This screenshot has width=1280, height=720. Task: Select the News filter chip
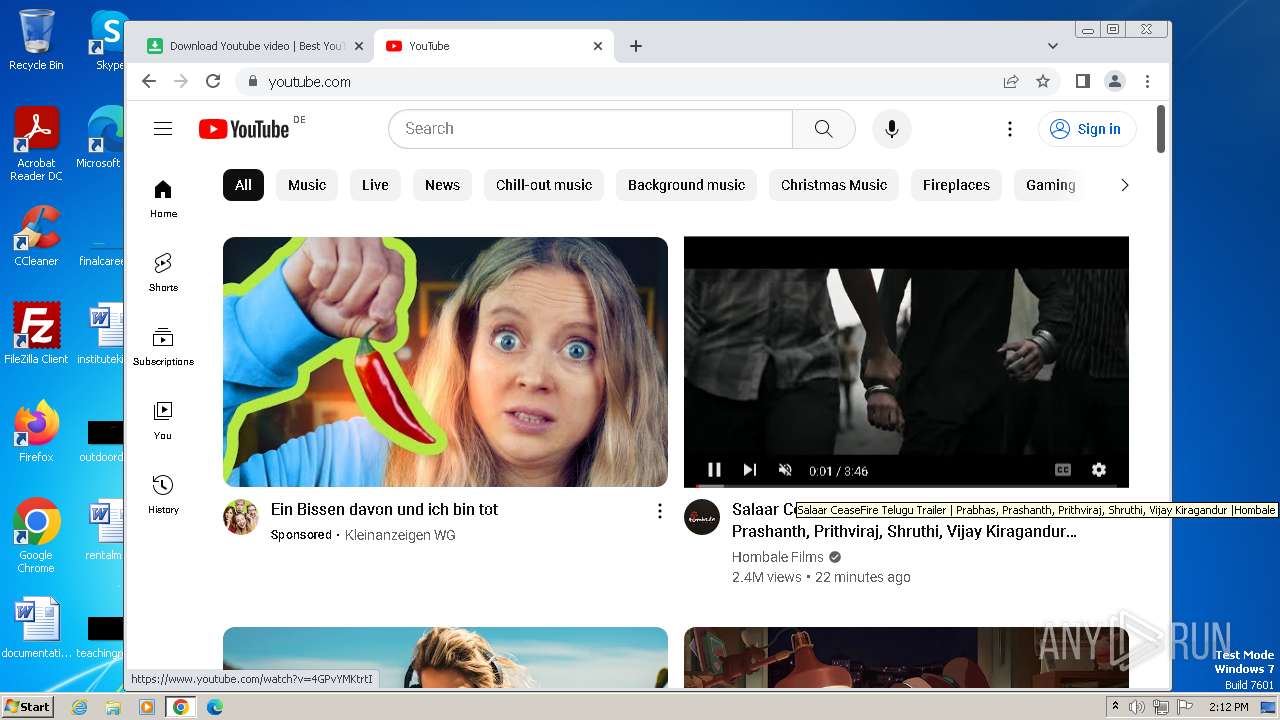point(442,185)
